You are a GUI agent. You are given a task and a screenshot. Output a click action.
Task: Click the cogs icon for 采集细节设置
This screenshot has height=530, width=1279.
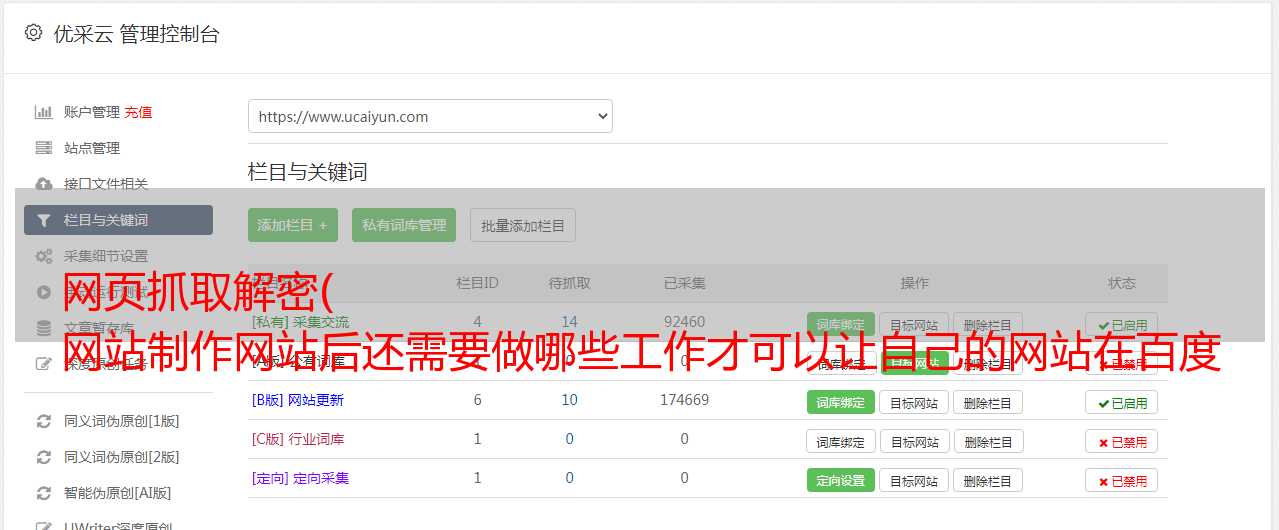pyautogui.click(x=44, y=256)
